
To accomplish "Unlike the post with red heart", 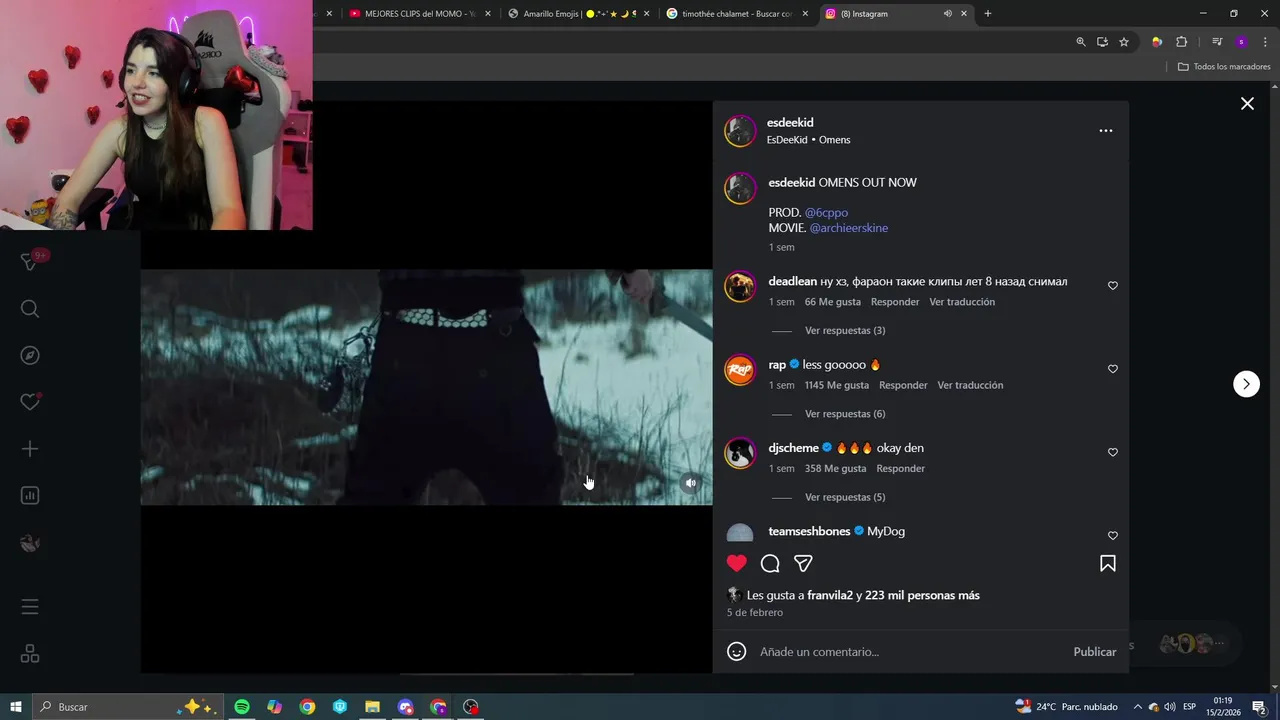I will pos(737,563).
